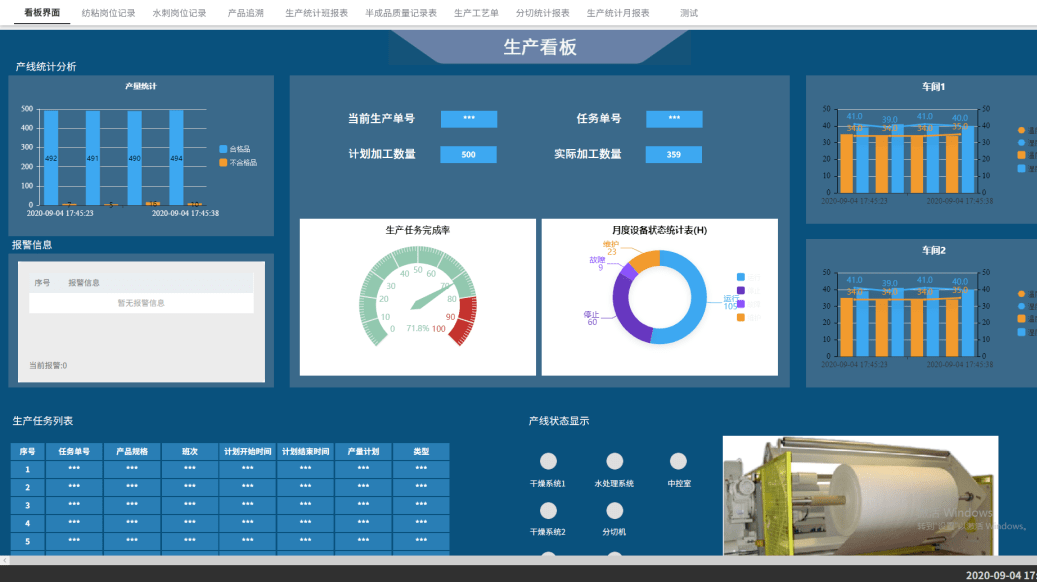This screenshot has width=1037, height=582.
Task: Click the 水处理系统 status indicator light
Action: coord(614,461)
